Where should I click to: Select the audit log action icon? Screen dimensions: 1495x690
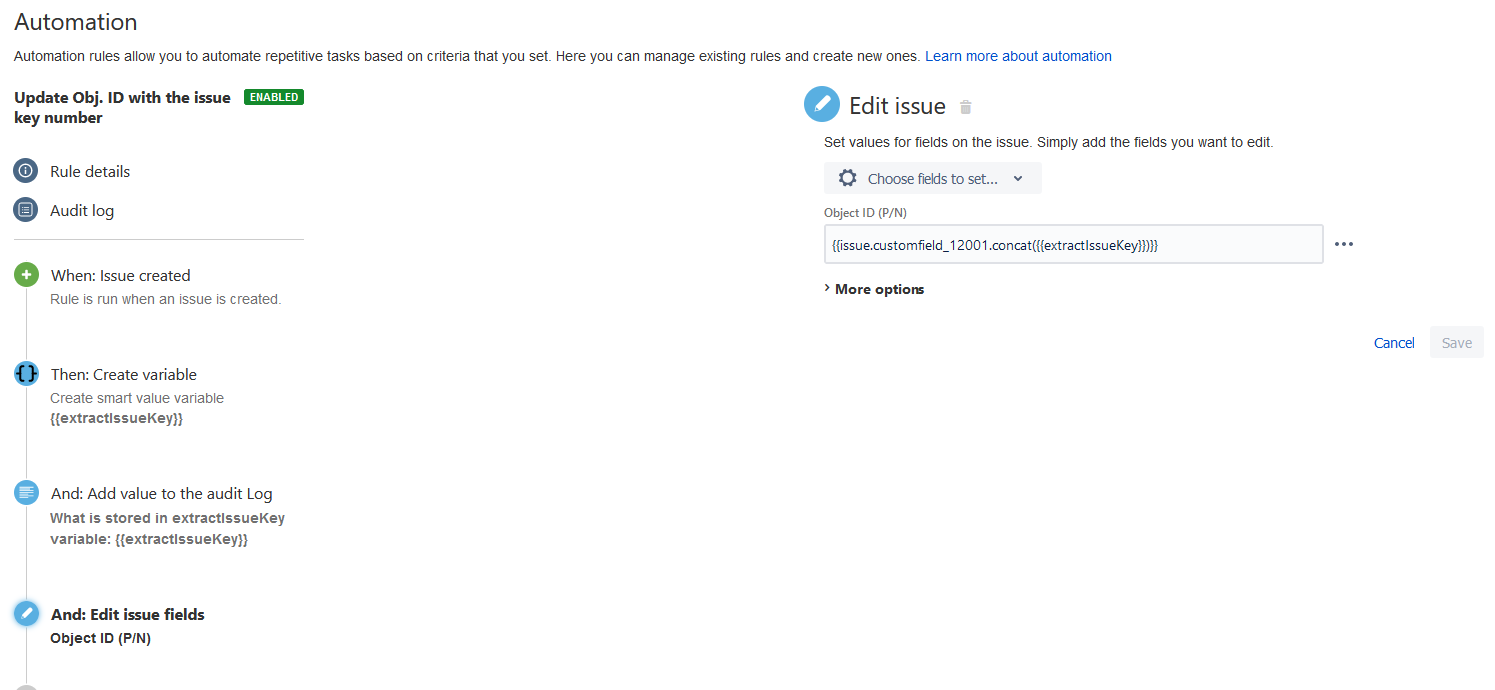(x=26, y=493)
